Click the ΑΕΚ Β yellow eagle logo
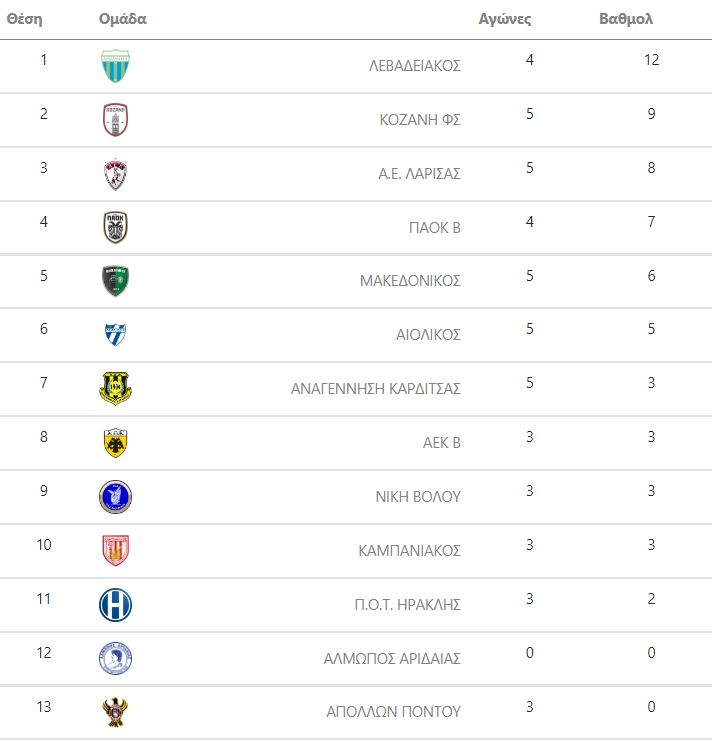Image resolution: width=712 pixels, height=741 pixels. (115, 443)
